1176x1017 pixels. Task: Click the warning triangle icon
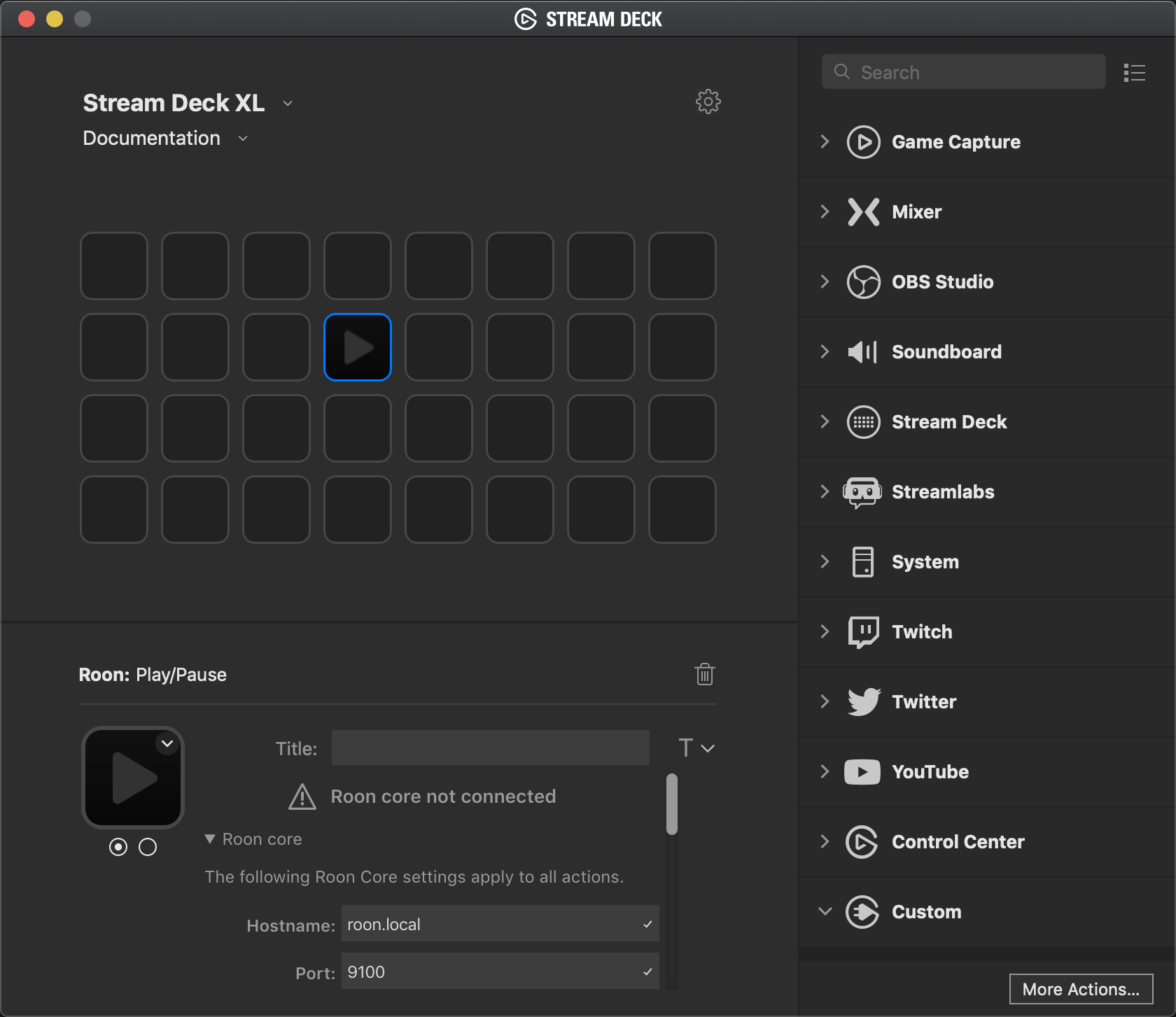pos(302,797)
